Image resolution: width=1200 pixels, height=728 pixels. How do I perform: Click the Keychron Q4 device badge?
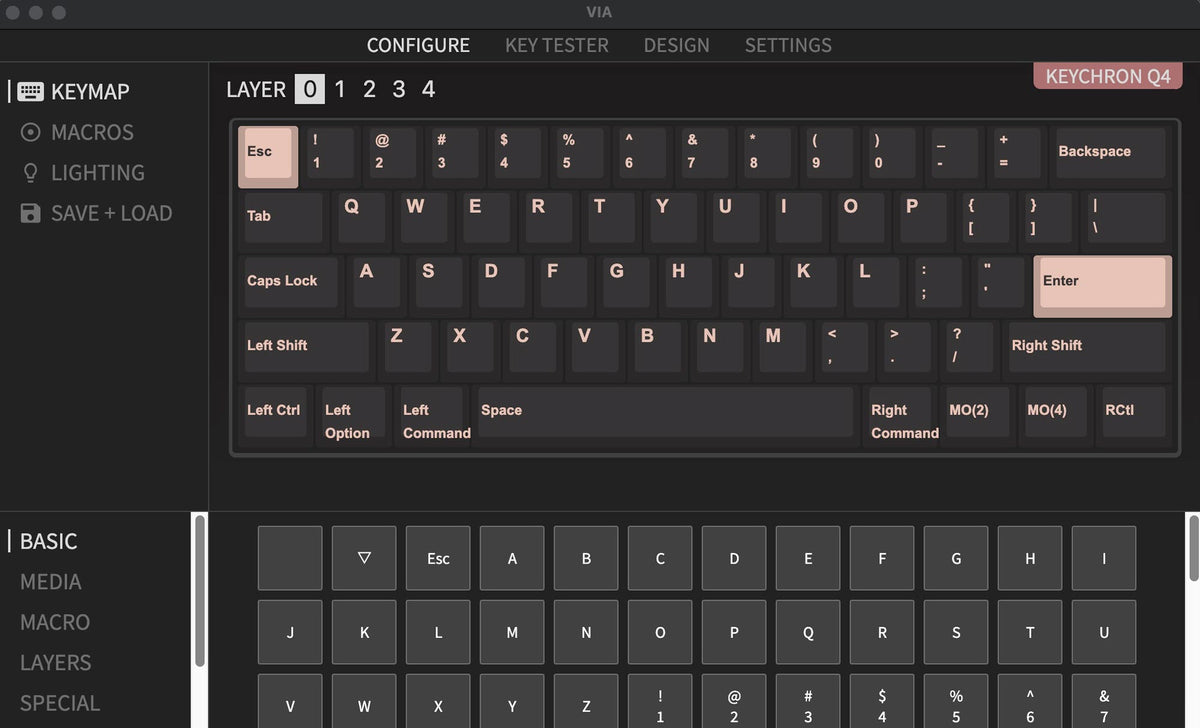(1107, 75)
